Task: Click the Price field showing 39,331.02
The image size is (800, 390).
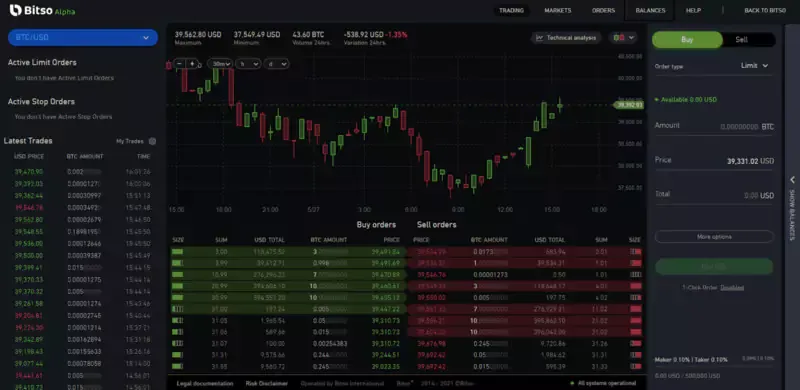Action: pyautogui.click(x=714, y=161)
